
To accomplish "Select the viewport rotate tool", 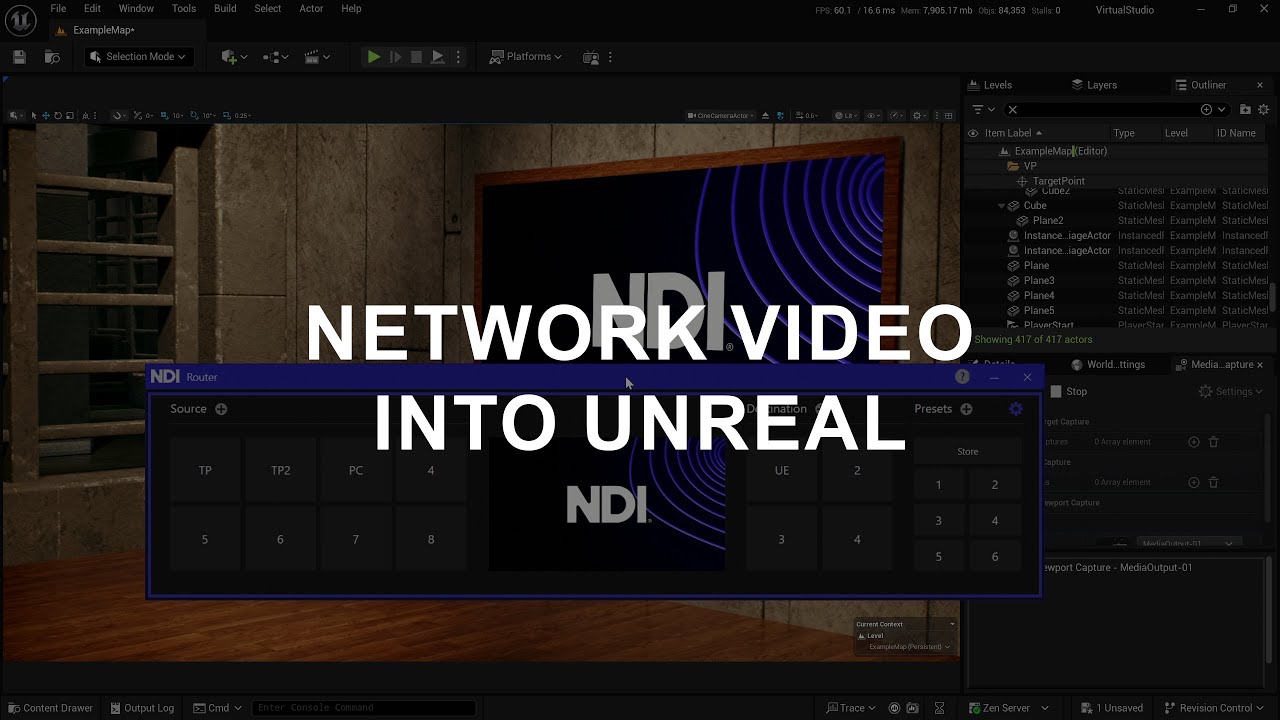I will tap(58, 116).
